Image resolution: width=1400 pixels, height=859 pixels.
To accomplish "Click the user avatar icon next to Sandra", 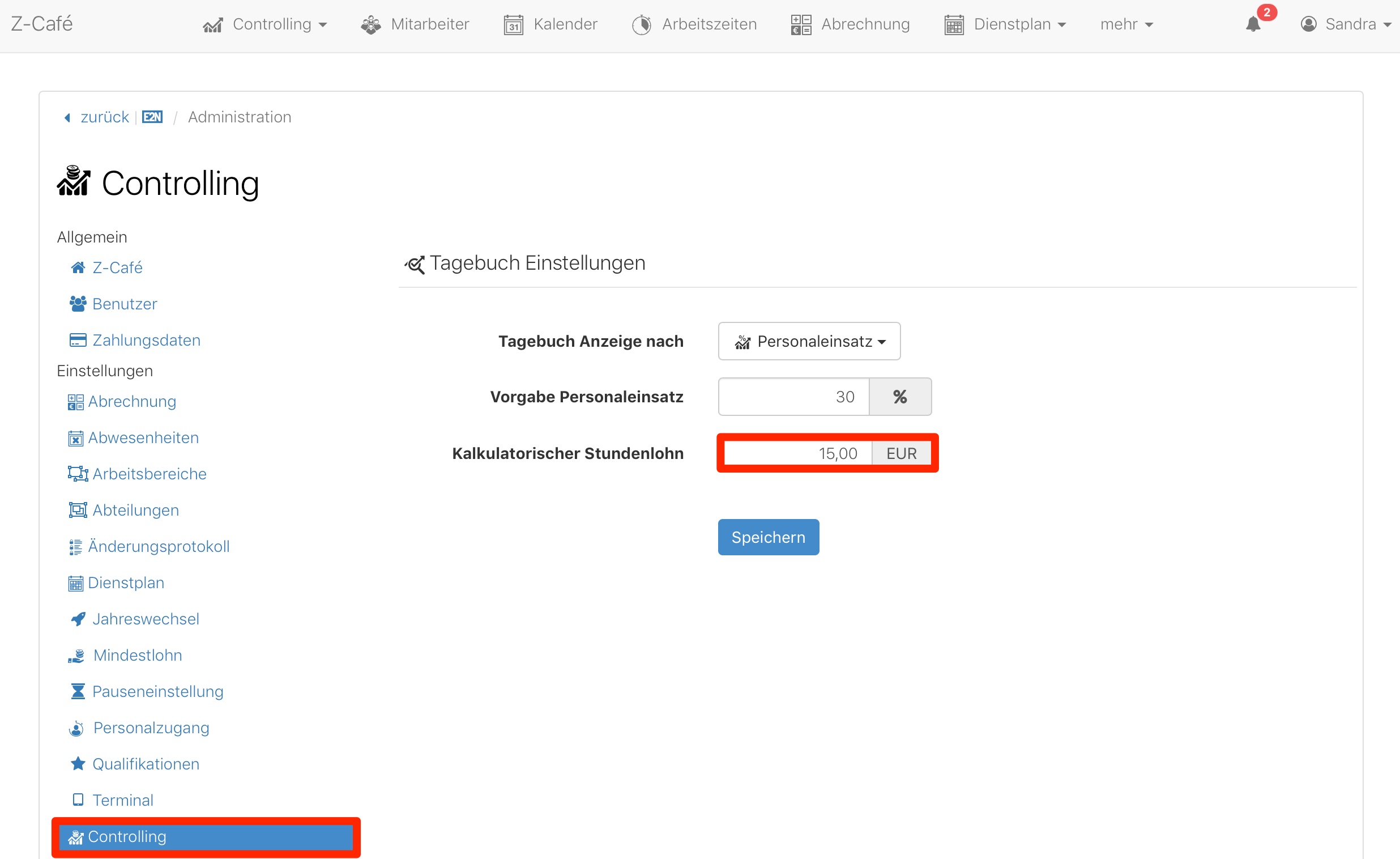I will 1309,24.
